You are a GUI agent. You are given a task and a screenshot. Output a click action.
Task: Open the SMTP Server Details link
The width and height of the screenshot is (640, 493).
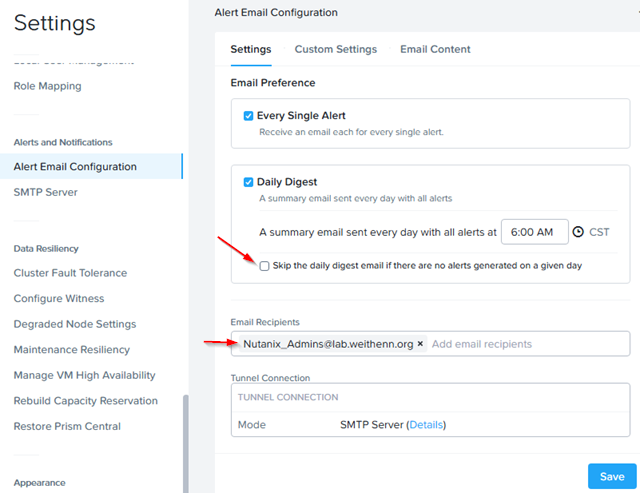(x=426, y=425)
